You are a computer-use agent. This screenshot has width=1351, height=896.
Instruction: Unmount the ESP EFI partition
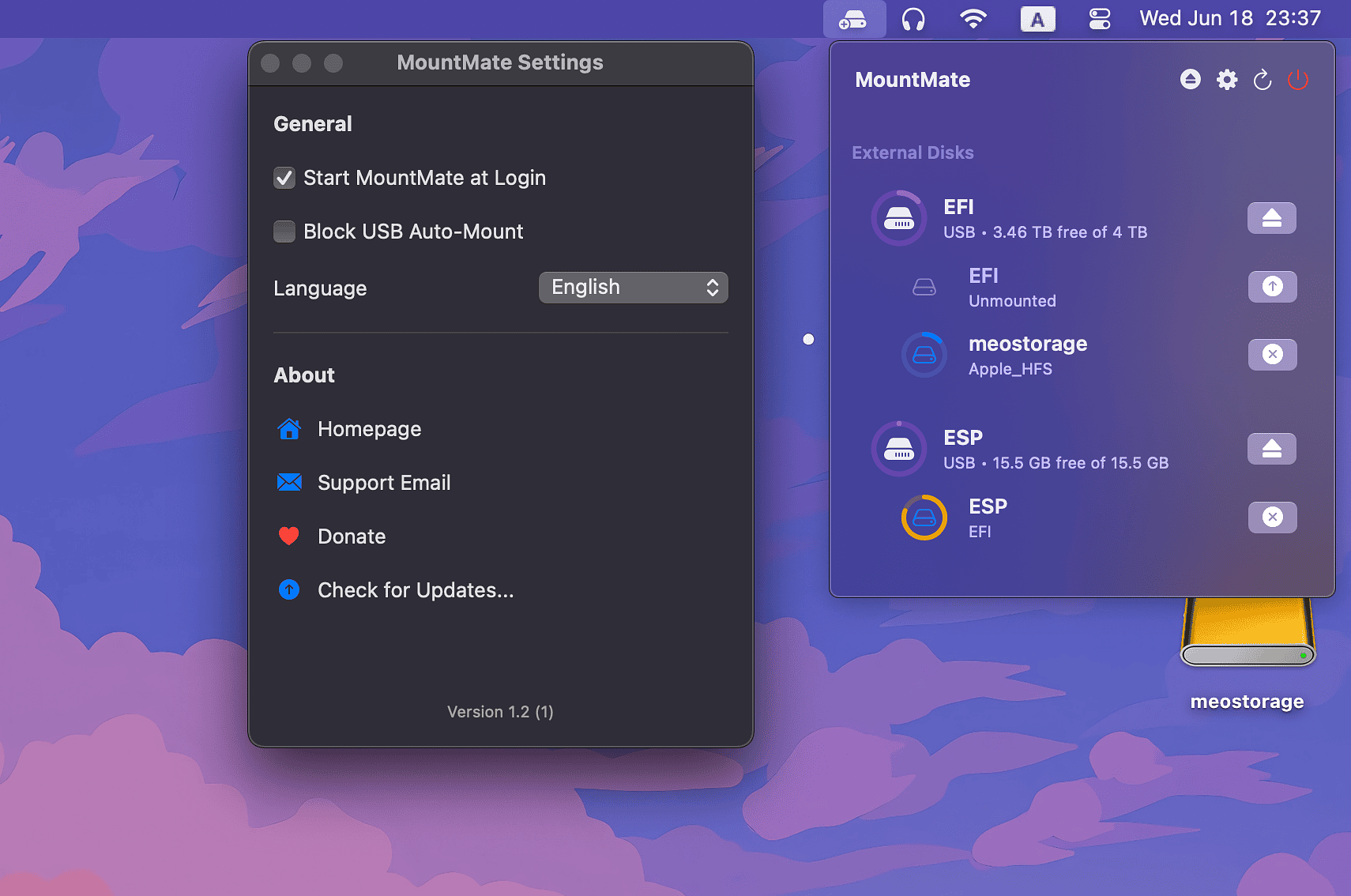1271,518
